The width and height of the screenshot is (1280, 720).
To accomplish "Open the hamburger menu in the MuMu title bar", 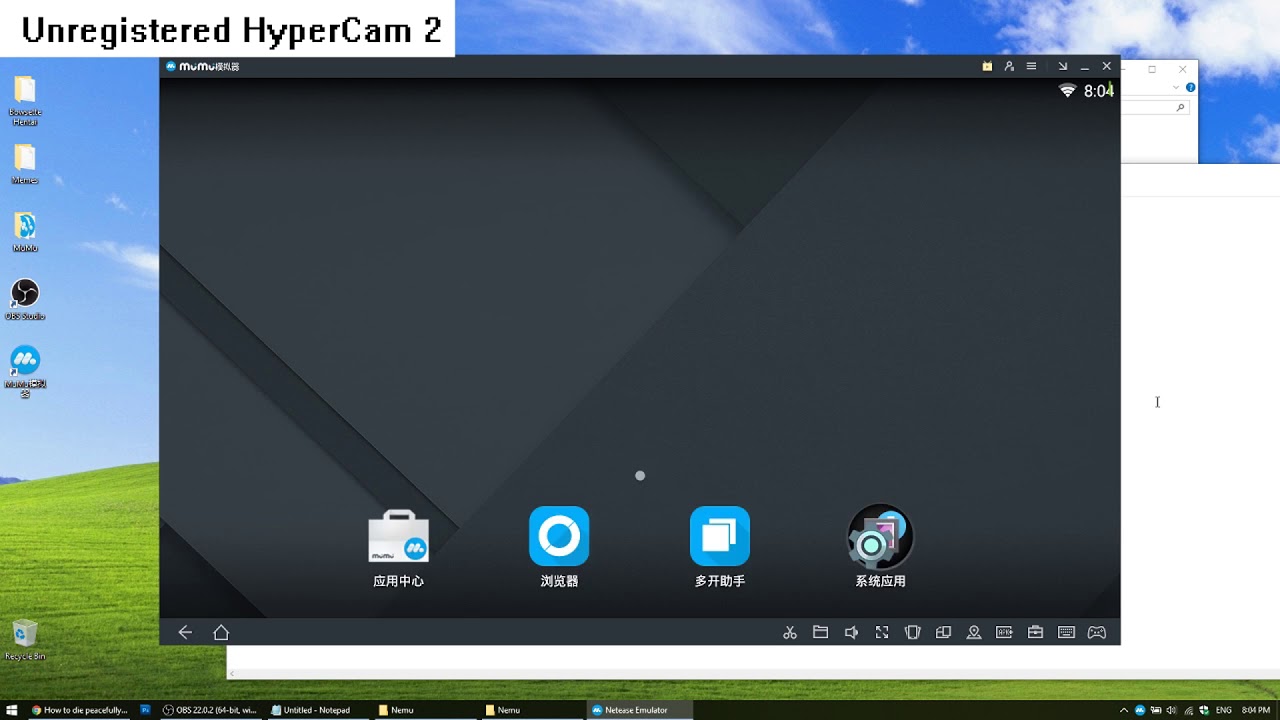I will 1031,66.
